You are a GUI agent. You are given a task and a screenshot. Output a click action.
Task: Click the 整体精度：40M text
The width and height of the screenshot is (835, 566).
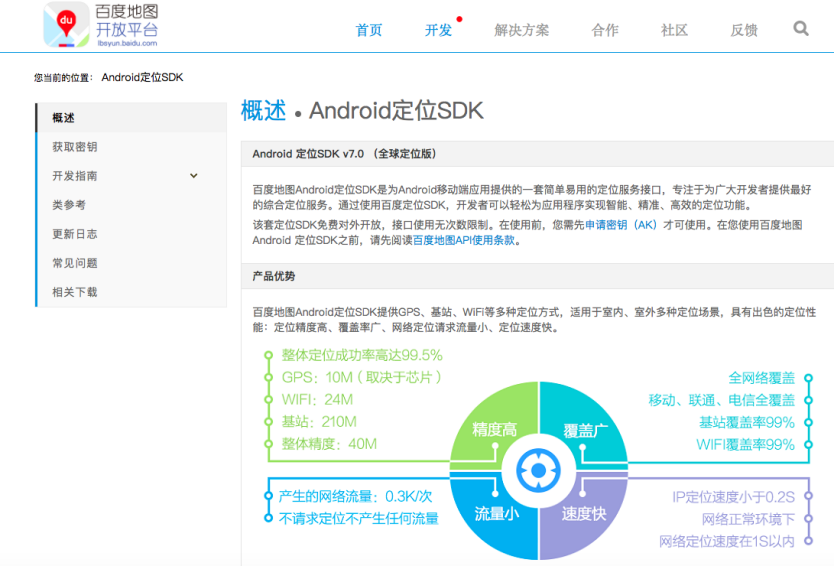(x=329, y=444)
